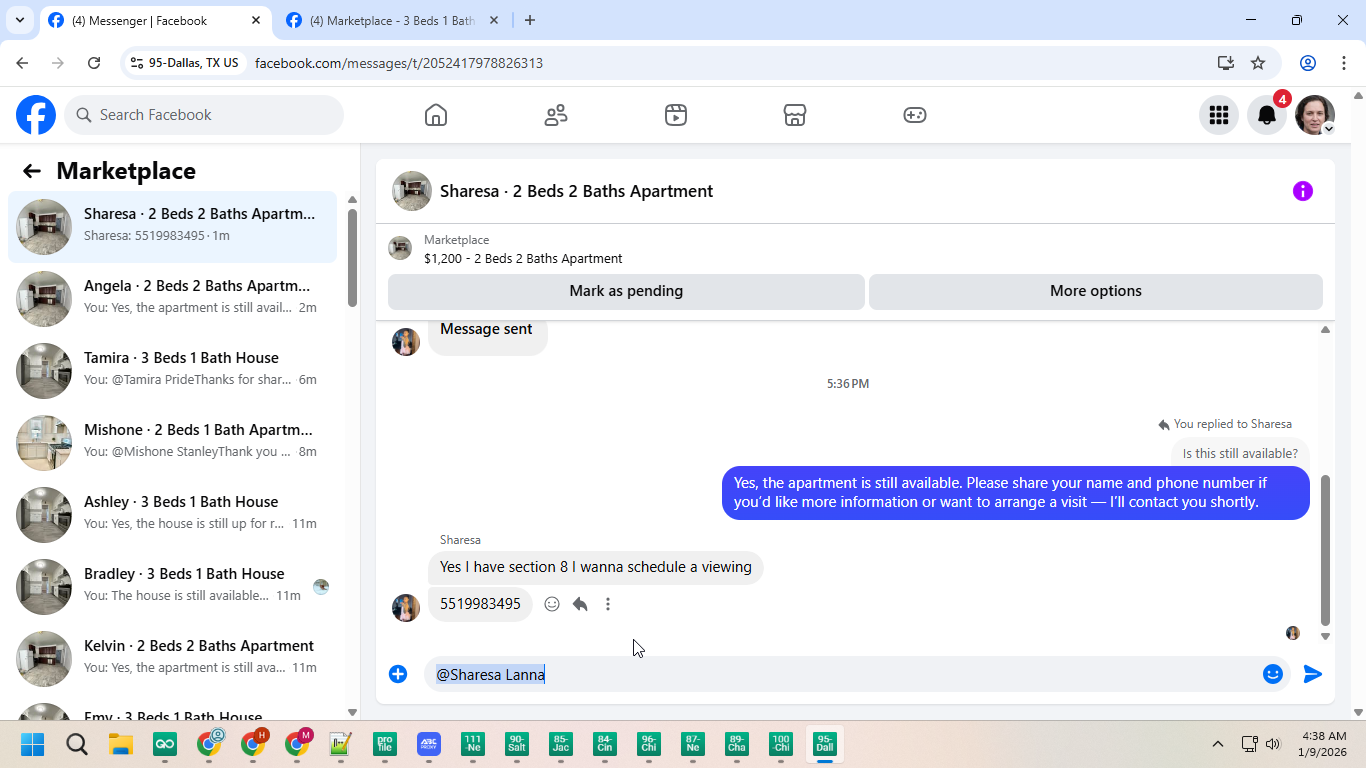Click the Search Facebook field
Image resolution: width=1366 pixels, height=768 pixels.
204,115
